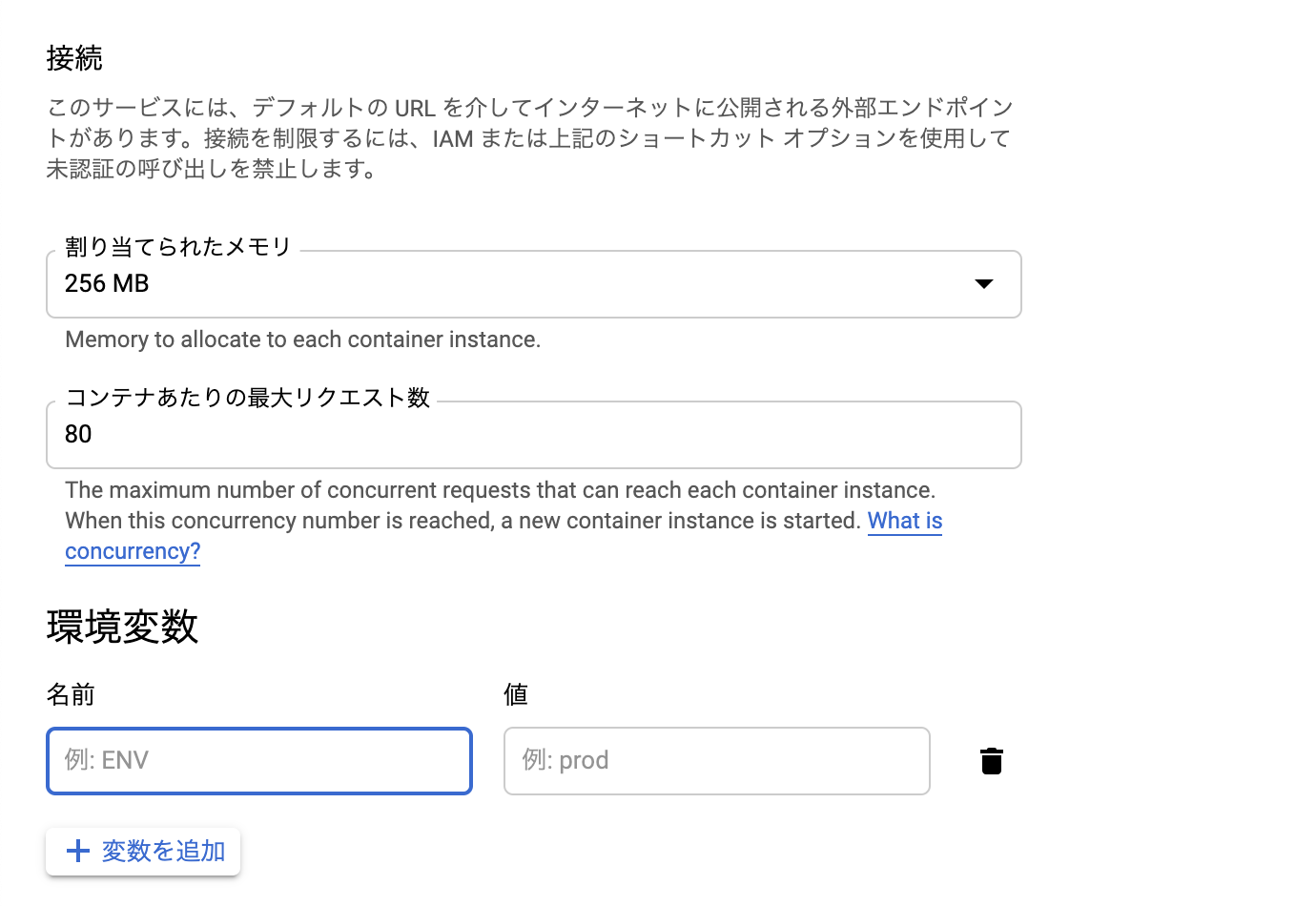Delete the environment variable row with trash icon

[992, 761]
